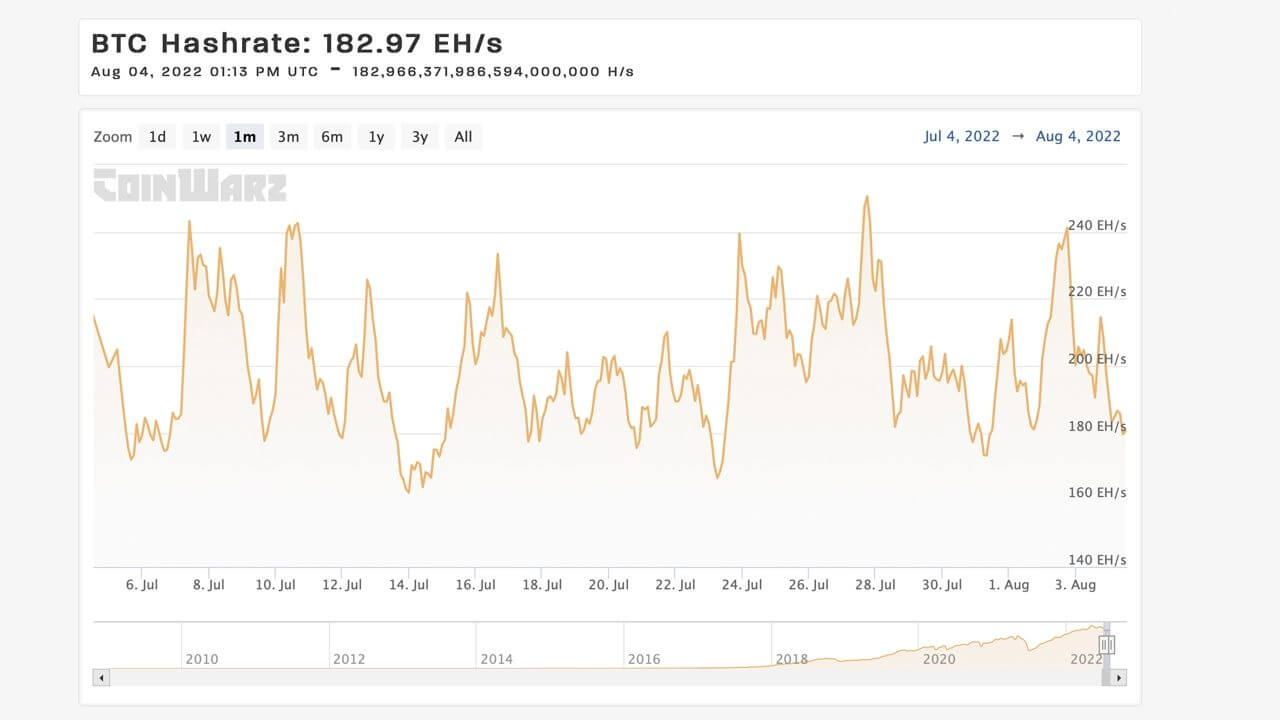This screenshot has height=720, width=1280.
Task: Grab the navigator range handle near 2022
Action: tap(1106, 645)
